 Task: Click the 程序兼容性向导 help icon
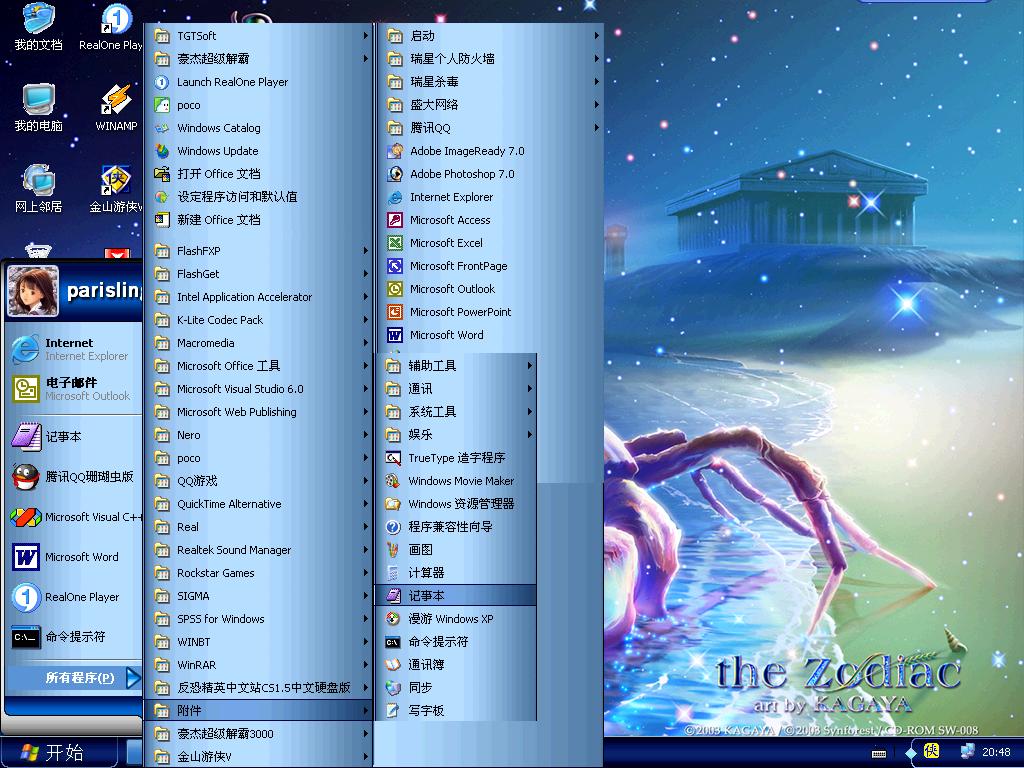pos(392,527)
